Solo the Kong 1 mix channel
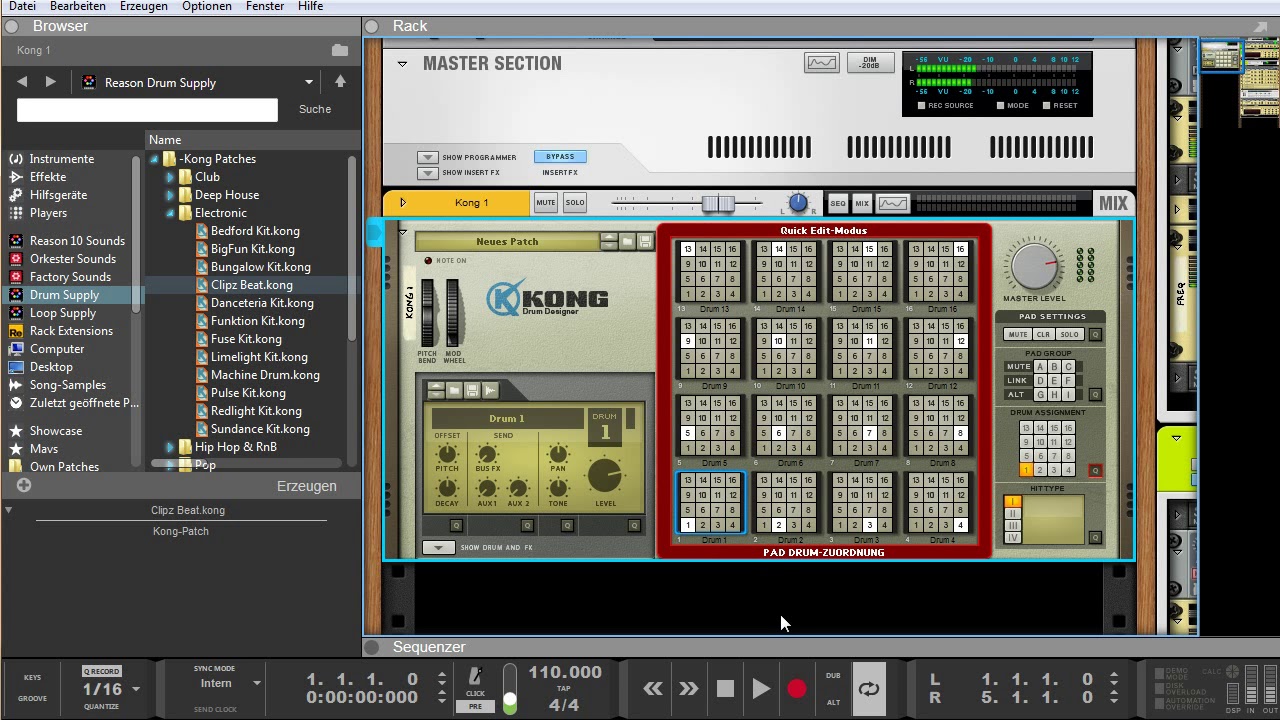This screenshot has height=720, width=1280. point(575,203)
